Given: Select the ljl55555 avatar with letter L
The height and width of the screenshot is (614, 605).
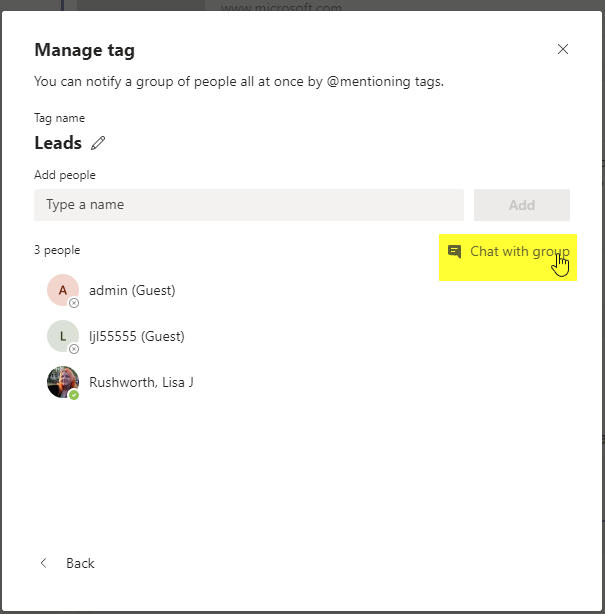Looking at the screenshot, I should [63, 336].
